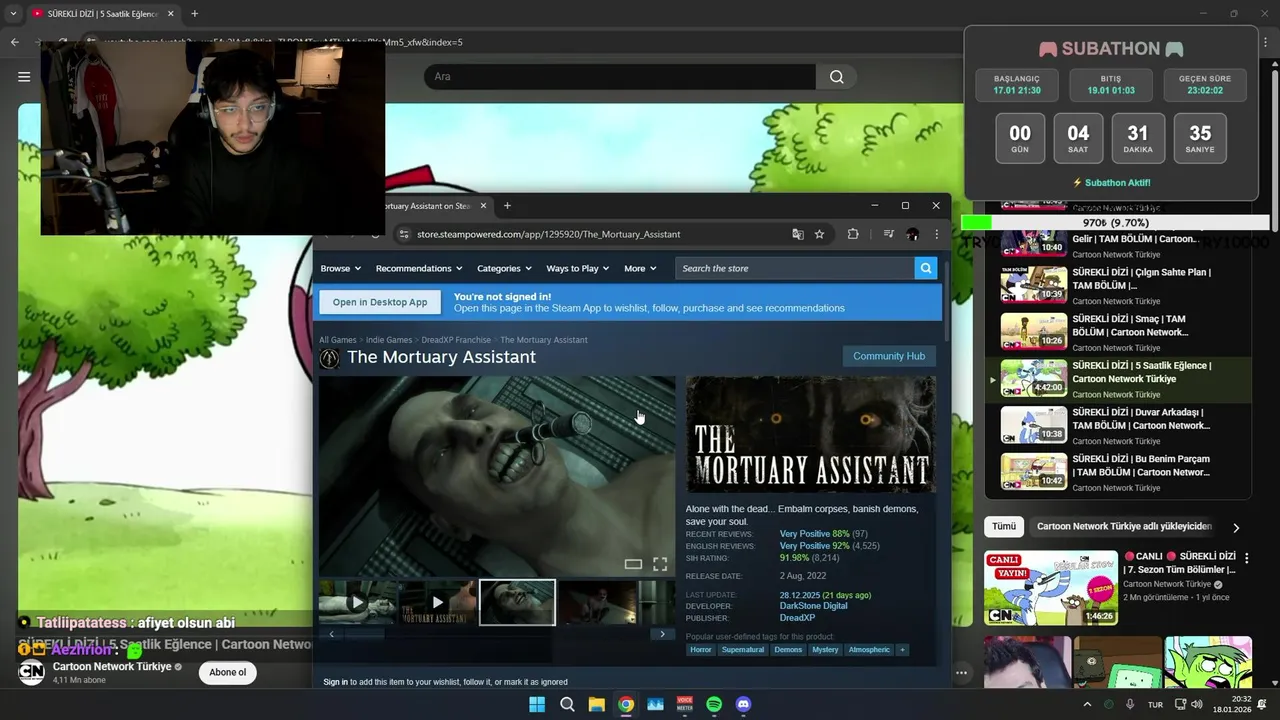Viewport: 1280px width, 720px height.
Task: Open Windows taskbar search
Action: point(567,704)
